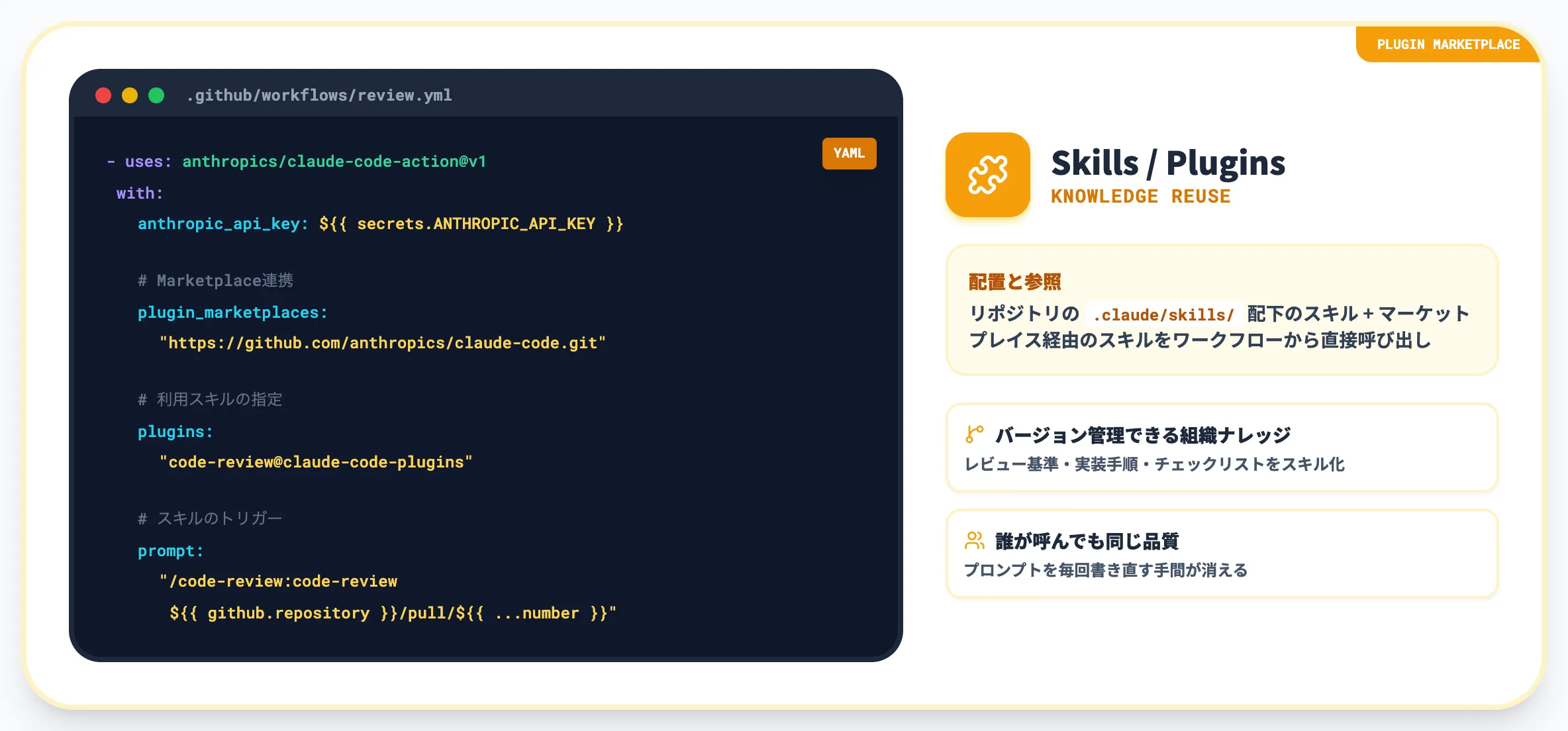This screenshot has width=1568, height=731.
Task: Click the .github/workflows/review.yml file title
Action: (319, 95)
